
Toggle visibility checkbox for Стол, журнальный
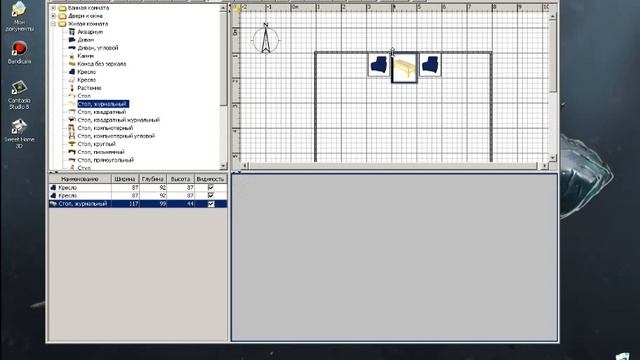click(211, 204)
